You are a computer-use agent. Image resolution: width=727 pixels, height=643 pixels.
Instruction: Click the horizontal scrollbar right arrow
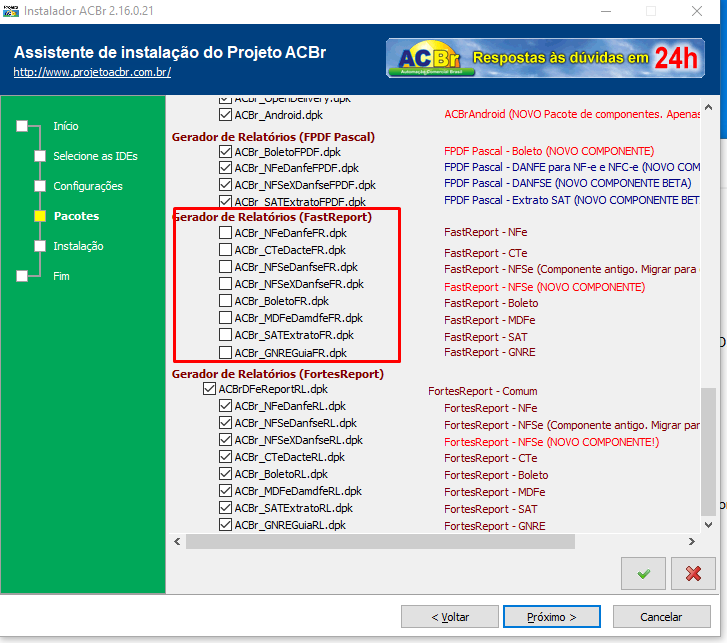click(692, 541)
